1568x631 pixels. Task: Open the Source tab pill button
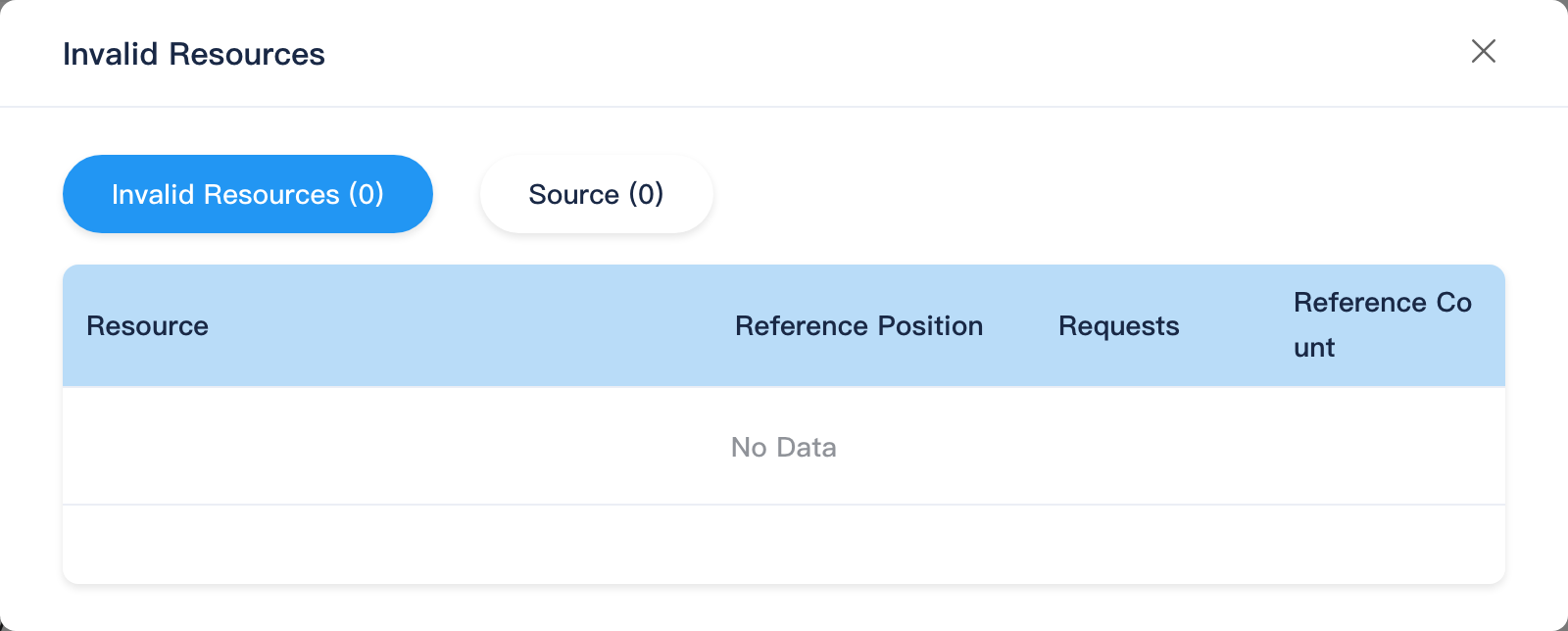(x=596, y=194)
